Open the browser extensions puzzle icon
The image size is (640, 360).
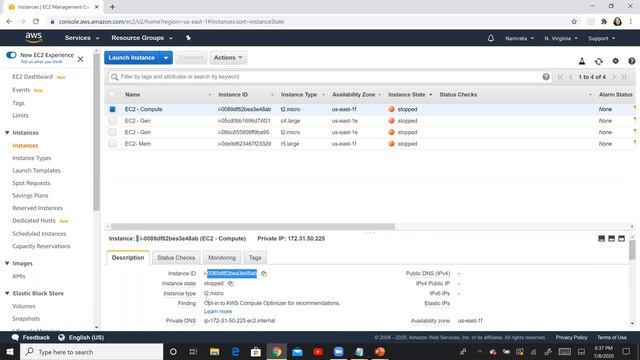coord(604,22)
